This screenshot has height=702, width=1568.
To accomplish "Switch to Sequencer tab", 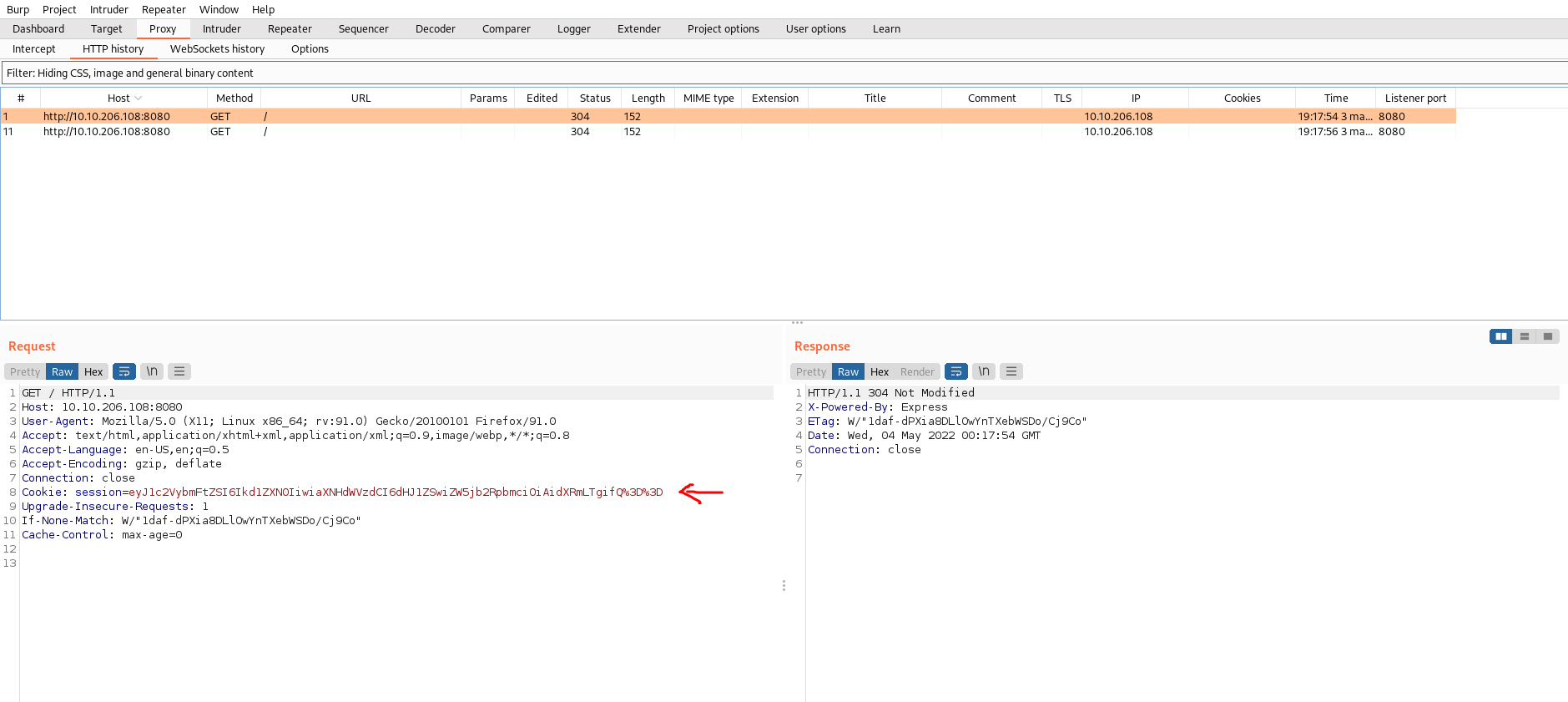I will [x=364, y=28].
